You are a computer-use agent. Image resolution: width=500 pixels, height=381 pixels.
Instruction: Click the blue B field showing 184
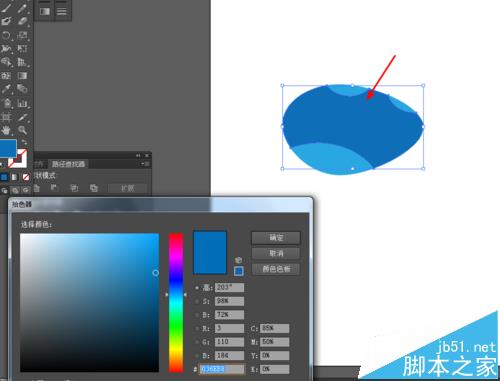coord(229,355)
